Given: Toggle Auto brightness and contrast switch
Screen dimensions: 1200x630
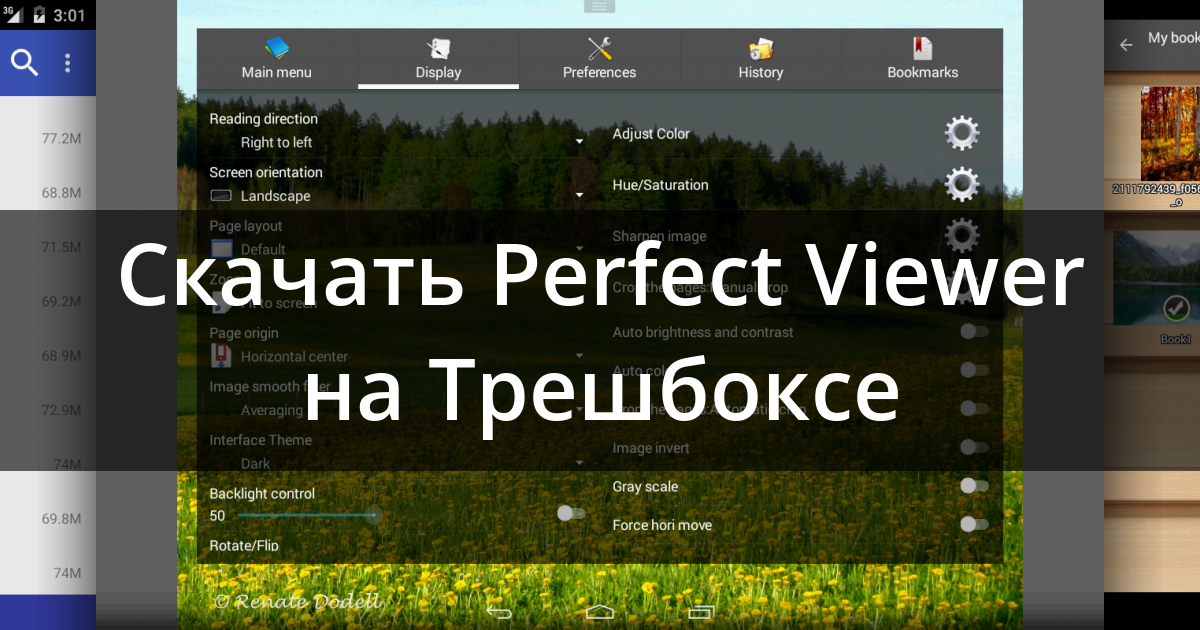Looking at the screenshot, I should (x=973, y=331).
